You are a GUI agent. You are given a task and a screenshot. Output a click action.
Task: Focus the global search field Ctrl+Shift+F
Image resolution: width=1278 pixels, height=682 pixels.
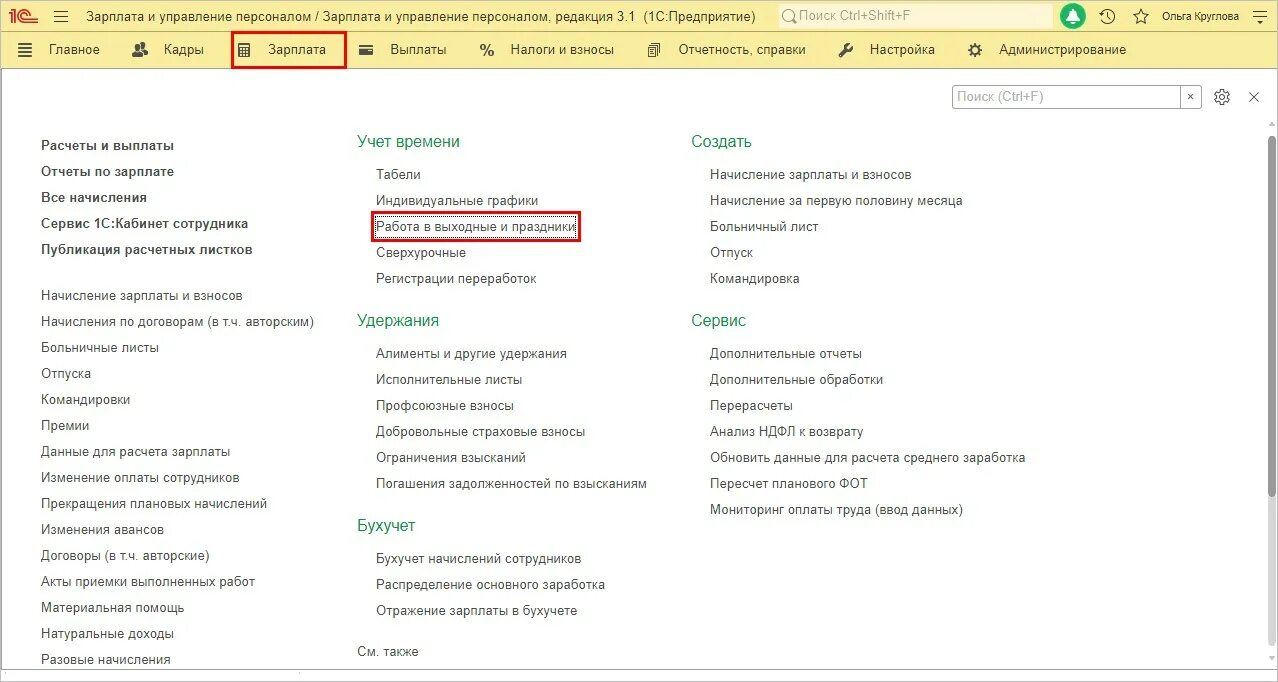tap(915, 16)
